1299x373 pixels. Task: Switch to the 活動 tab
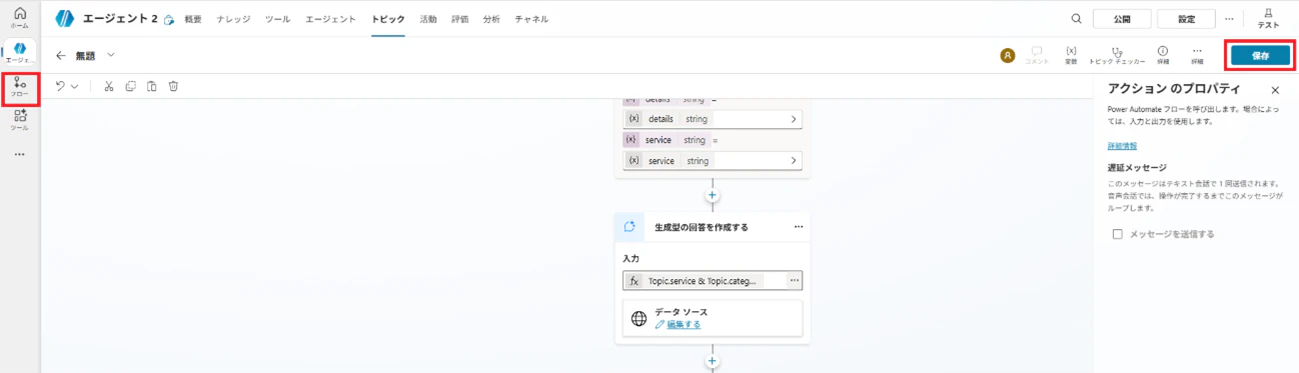(x=428, y=19)
